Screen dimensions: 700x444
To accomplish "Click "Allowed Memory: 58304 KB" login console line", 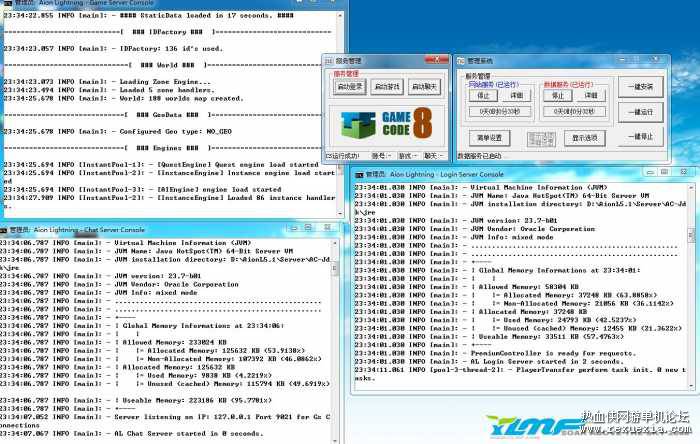I will click(467, 287).
